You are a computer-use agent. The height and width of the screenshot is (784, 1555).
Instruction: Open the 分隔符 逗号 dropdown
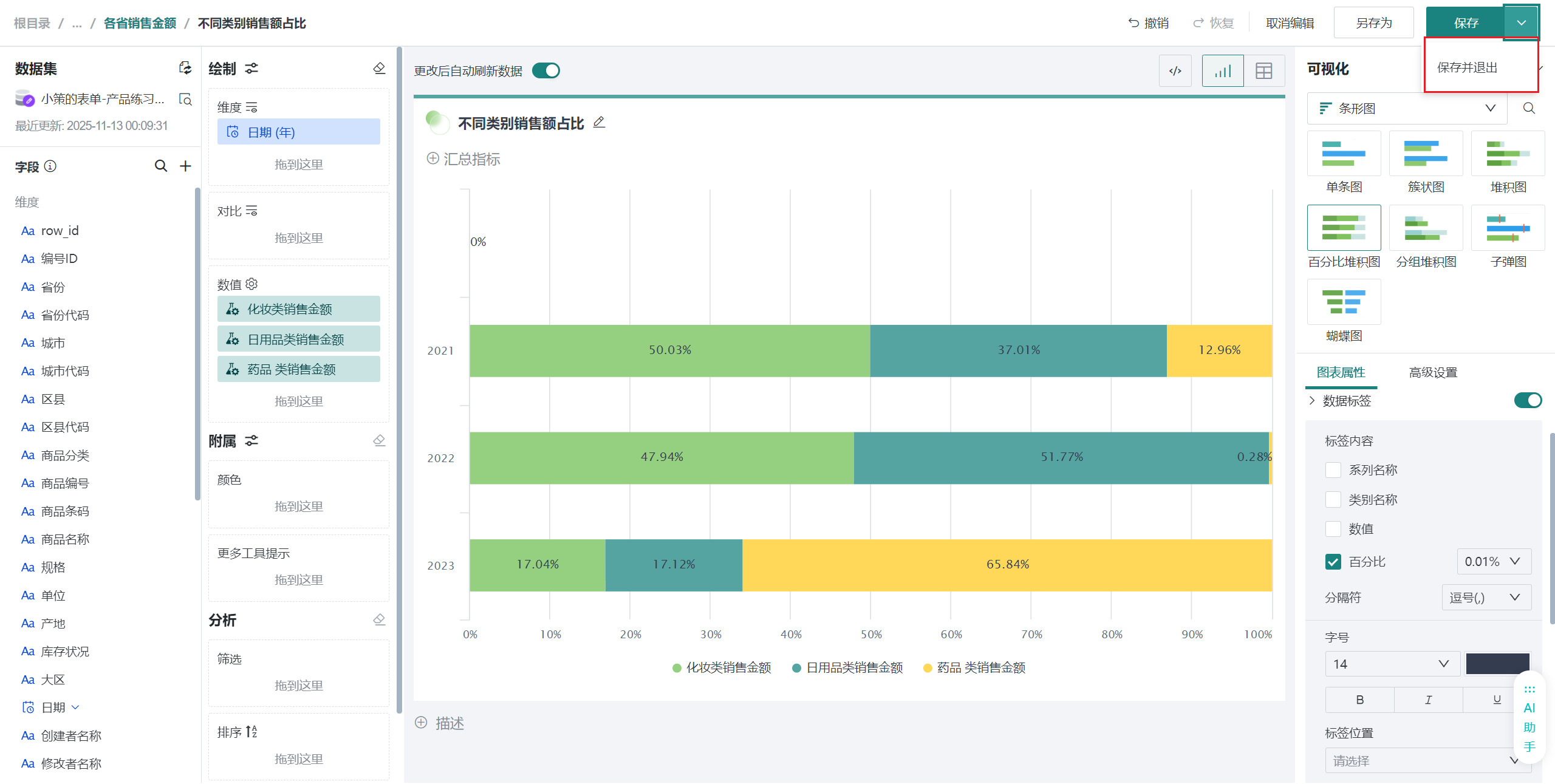click(1486, 598)
